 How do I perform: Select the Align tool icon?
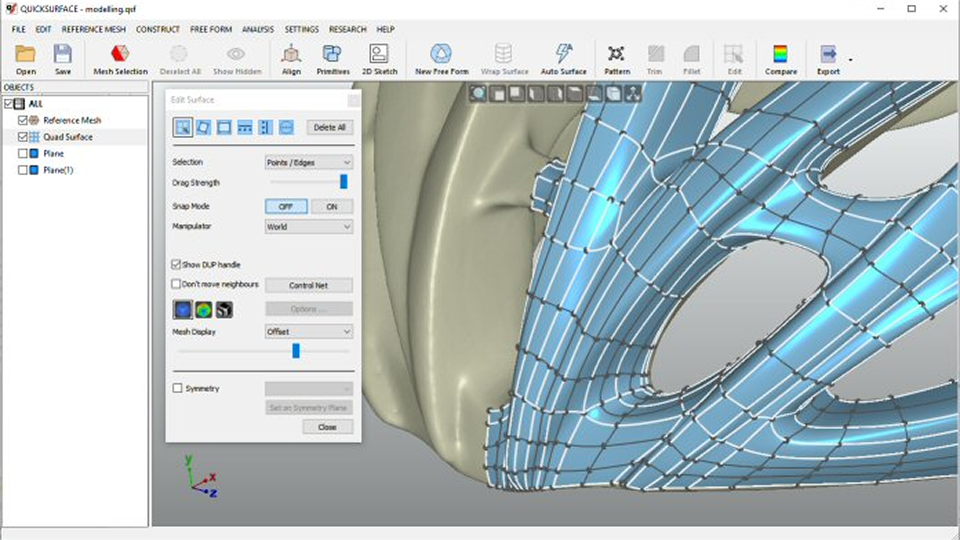[x=291, y=54]
